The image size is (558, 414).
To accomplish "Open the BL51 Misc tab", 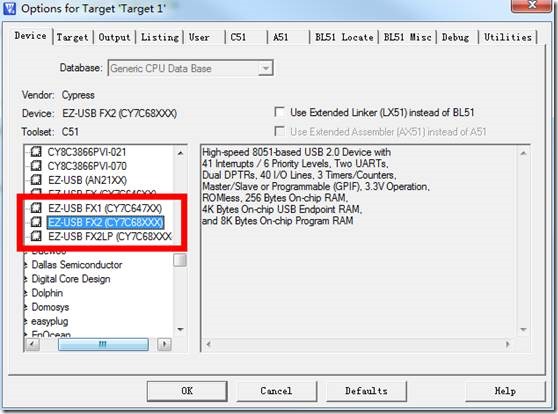I will (x=407, y=37).
